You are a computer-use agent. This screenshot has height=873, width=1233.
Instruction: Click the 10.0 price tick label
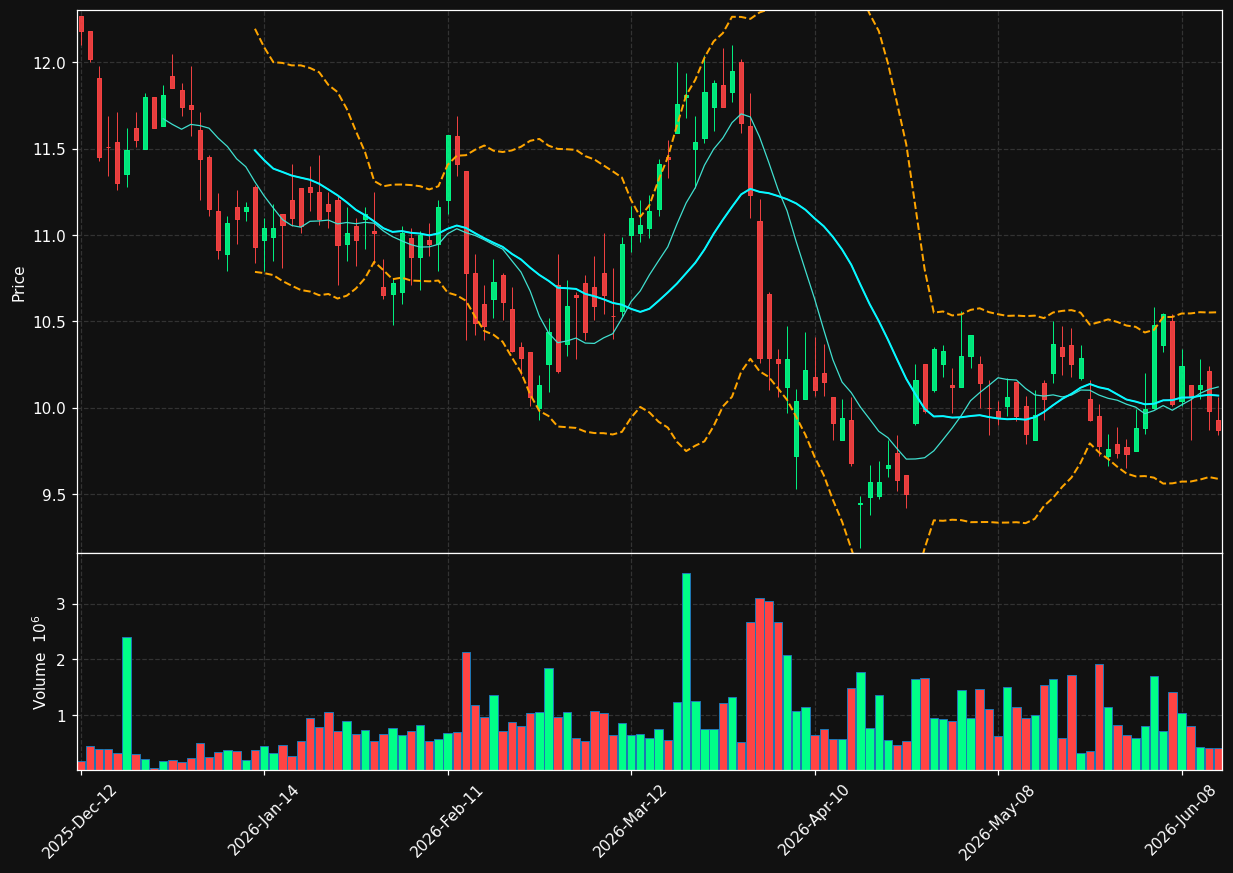click(48, 409)
